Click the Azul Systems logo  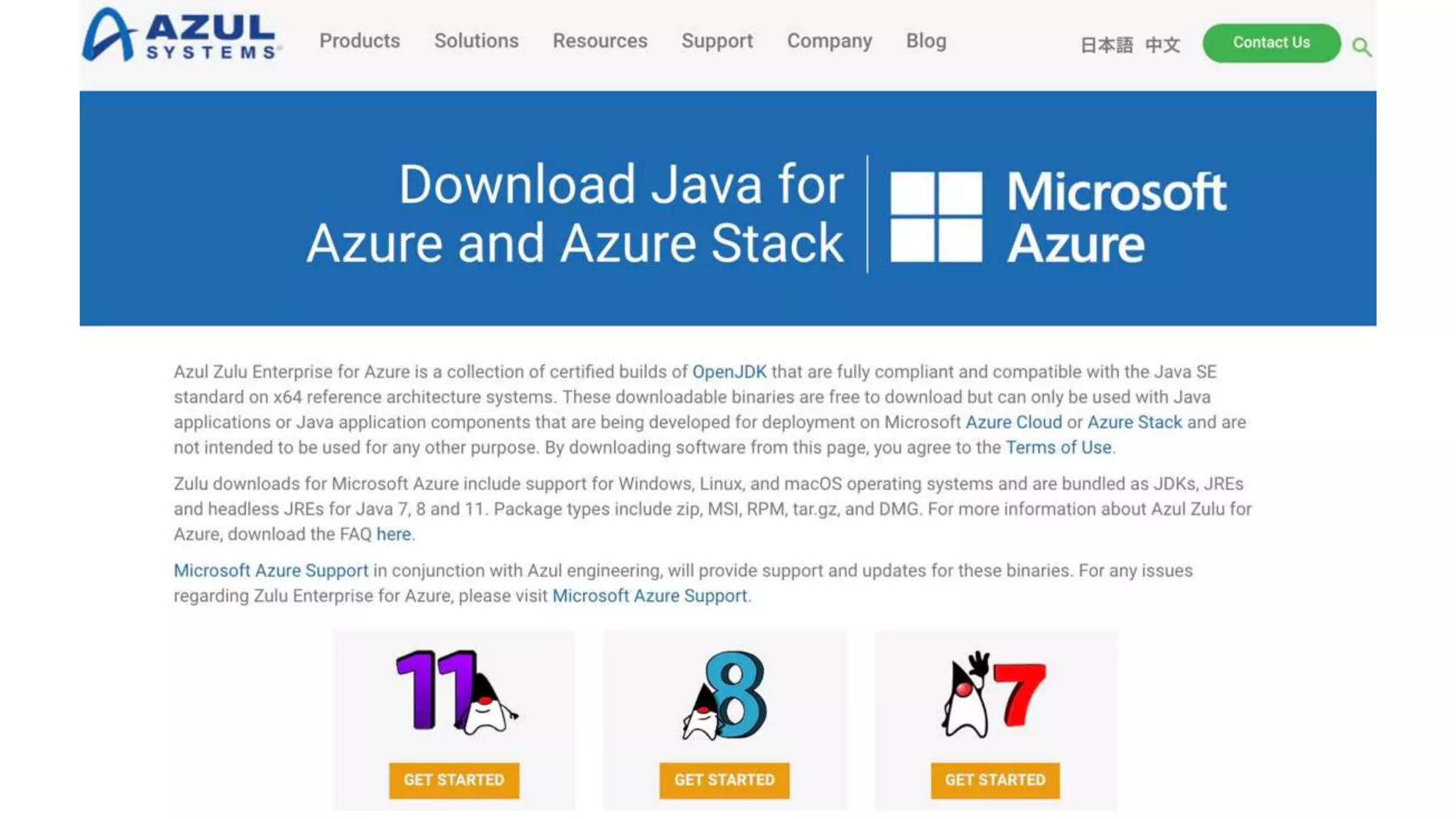181,35
